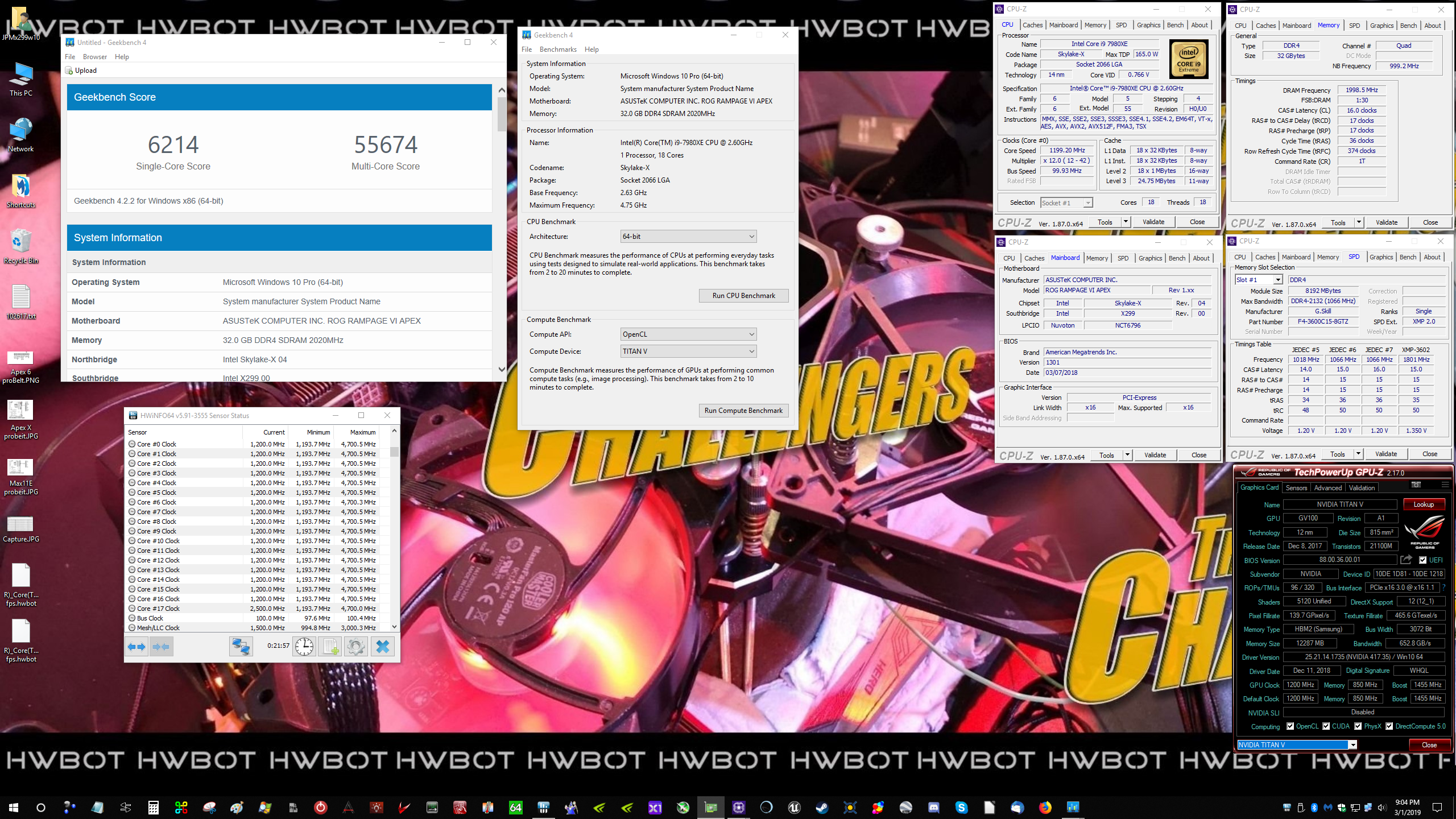Open Slot #1 memory slot dropdown
The height and width of the screenshot is (819, 1456).
tap(1258, 279)
